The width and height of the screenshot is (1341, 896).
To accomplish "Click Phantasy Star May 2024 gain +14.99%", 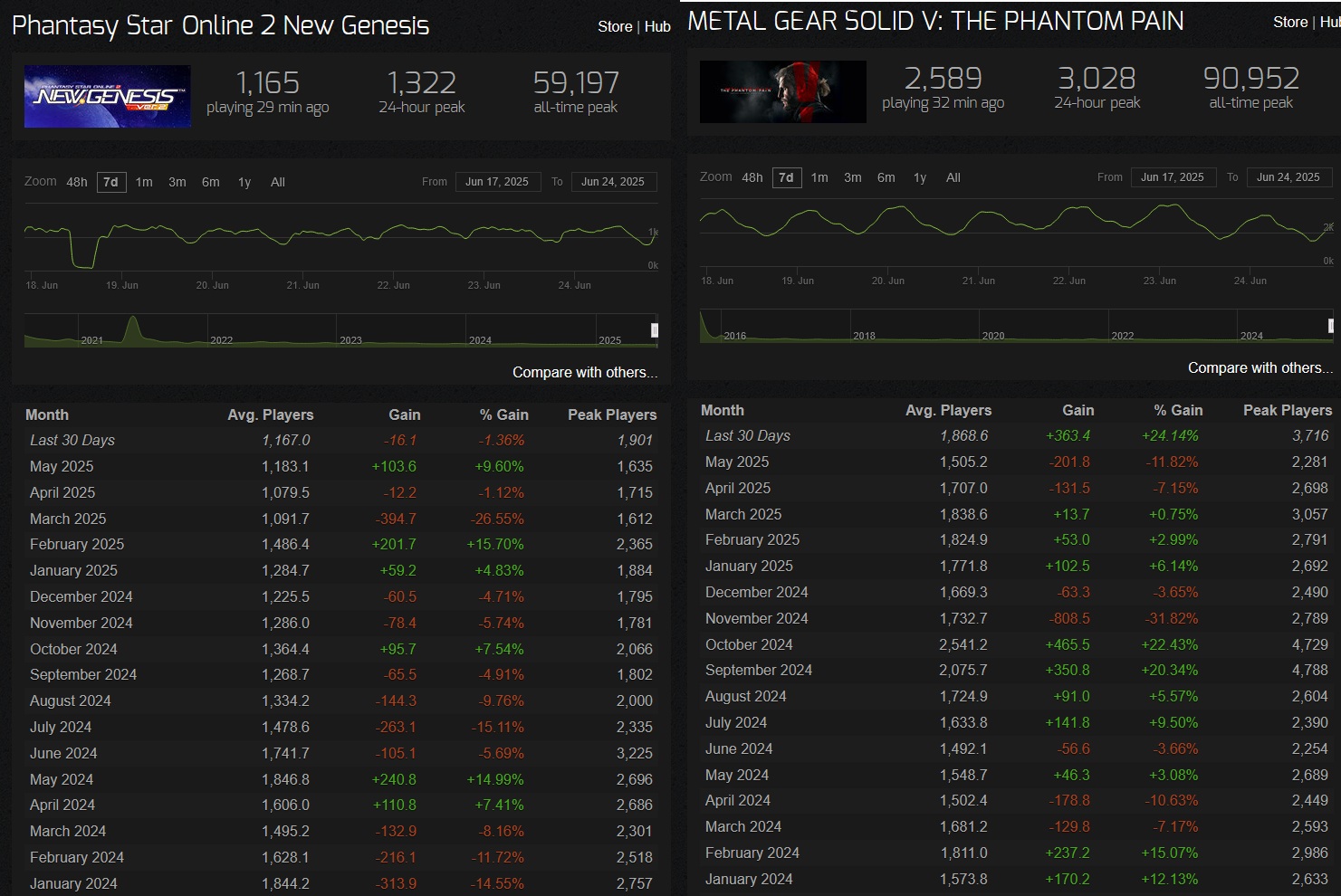I will [495, 779].
